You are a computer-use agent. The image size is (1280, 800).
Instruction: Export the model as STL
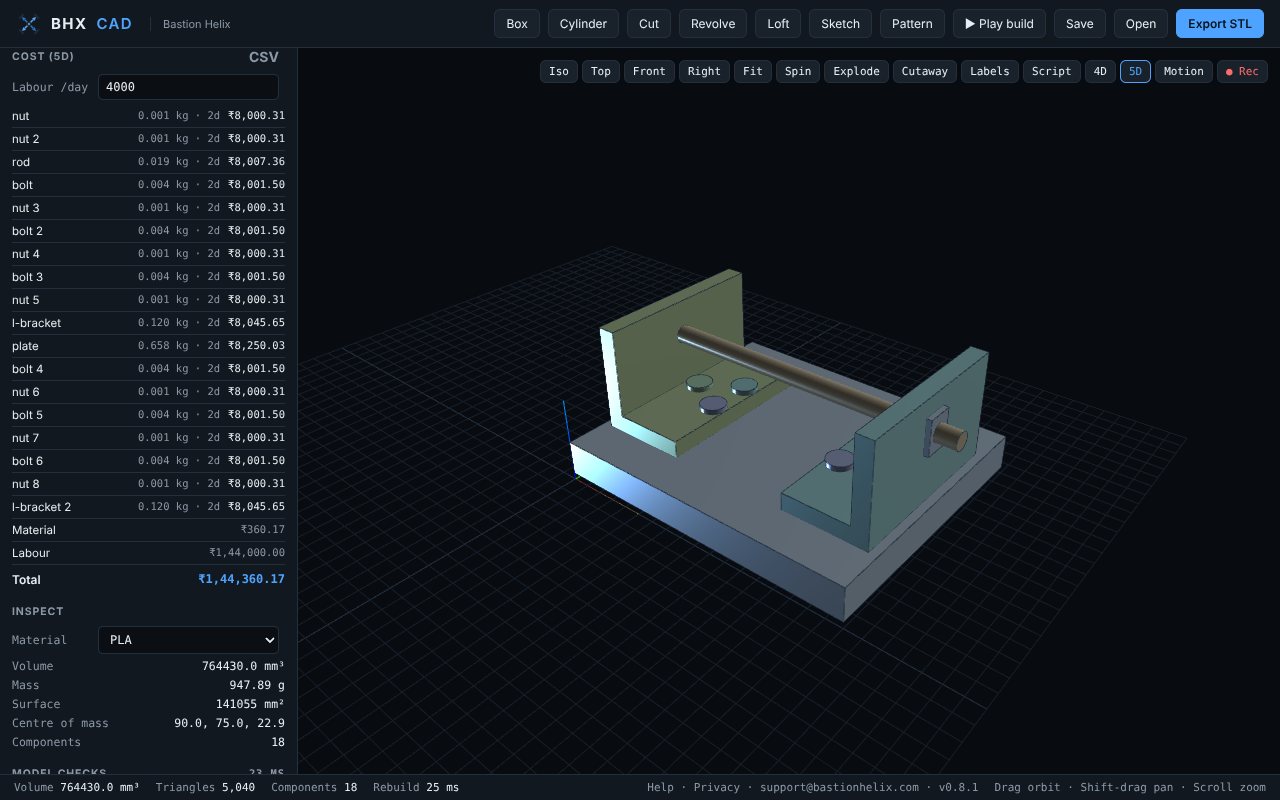pos(1220,24)
